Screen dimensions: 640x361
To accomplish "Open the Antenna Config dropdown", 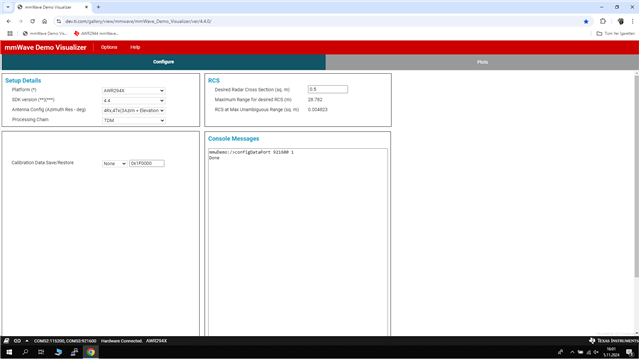I will pos(133,110).
